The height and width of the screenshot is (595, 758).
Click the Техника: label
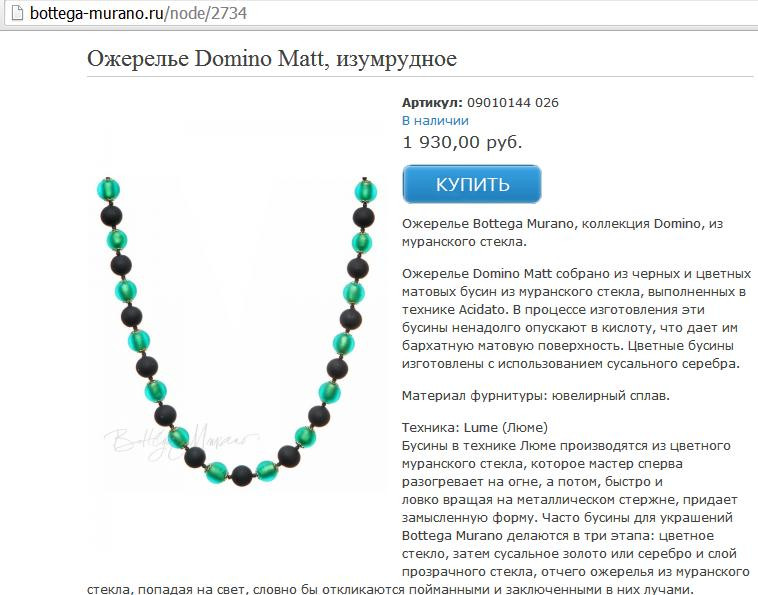[x=431, y=428]
